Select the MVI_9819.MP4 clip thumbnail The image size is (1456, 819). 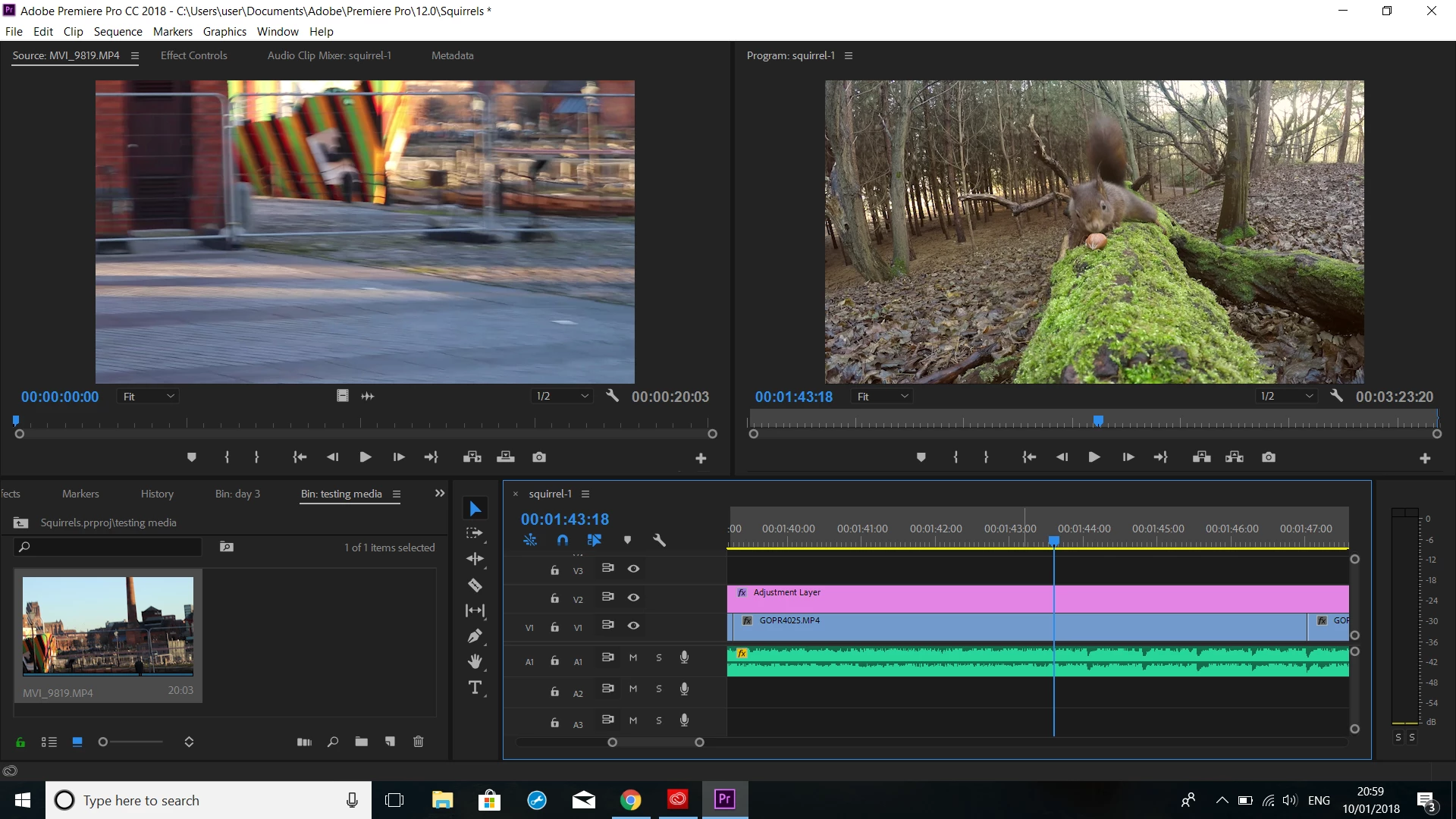point(108,626)
